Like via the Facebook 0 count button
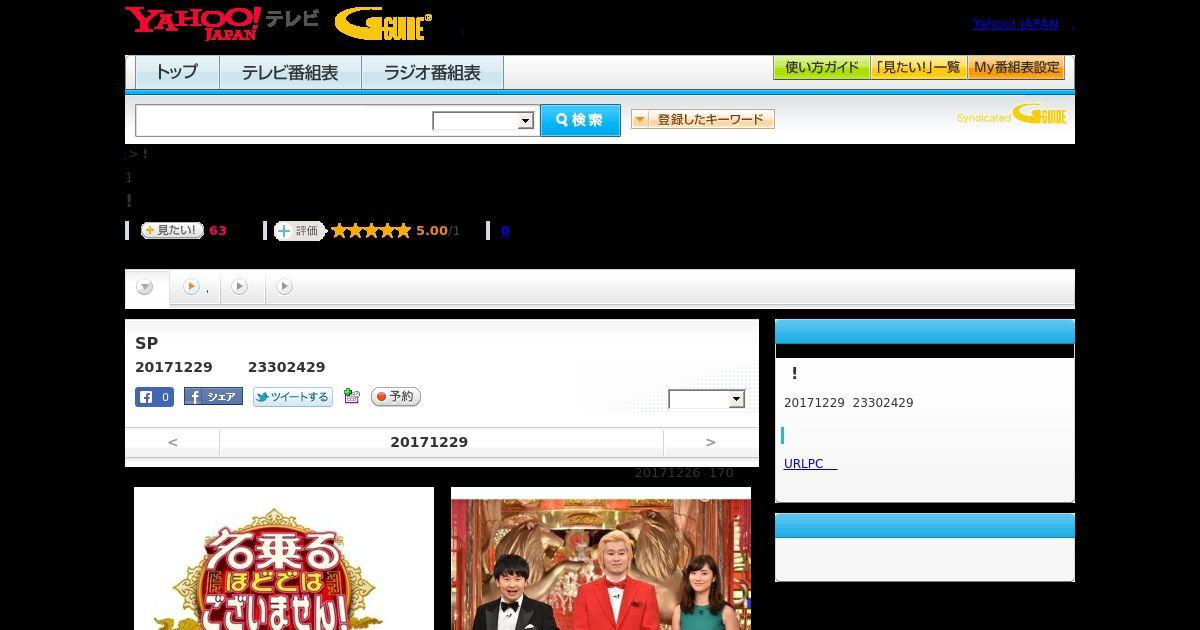 (x=155, y=397)
